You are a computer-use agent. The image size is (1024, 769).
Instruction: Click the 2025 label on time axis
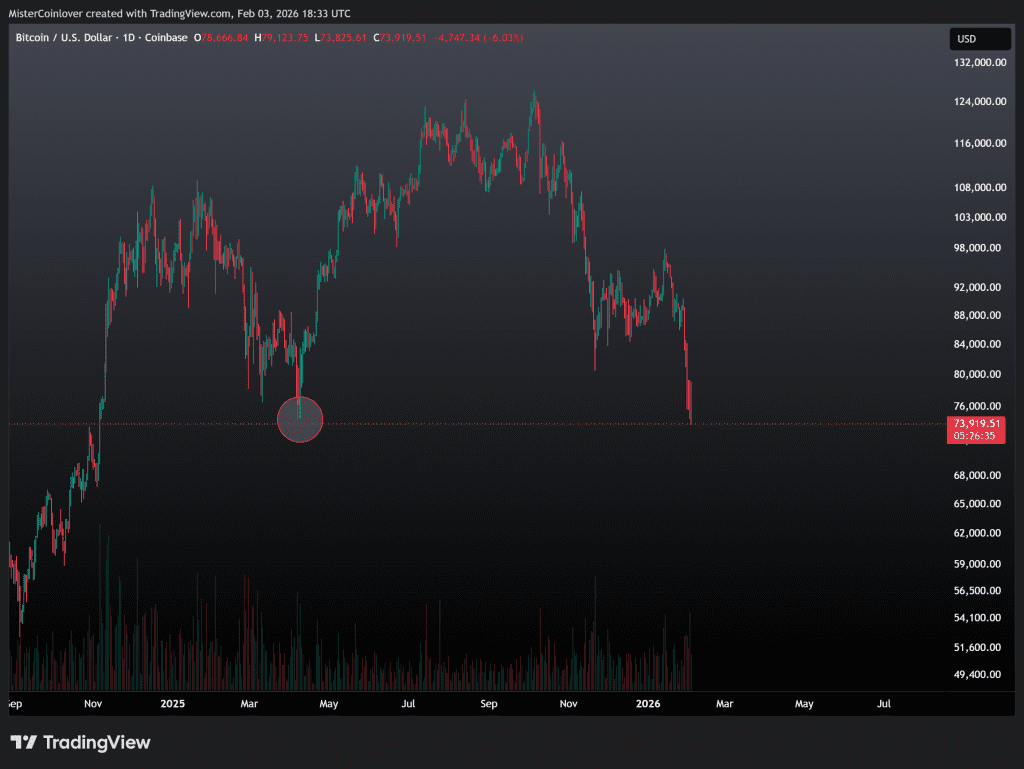pyautogui.click(x=173, y=704)
